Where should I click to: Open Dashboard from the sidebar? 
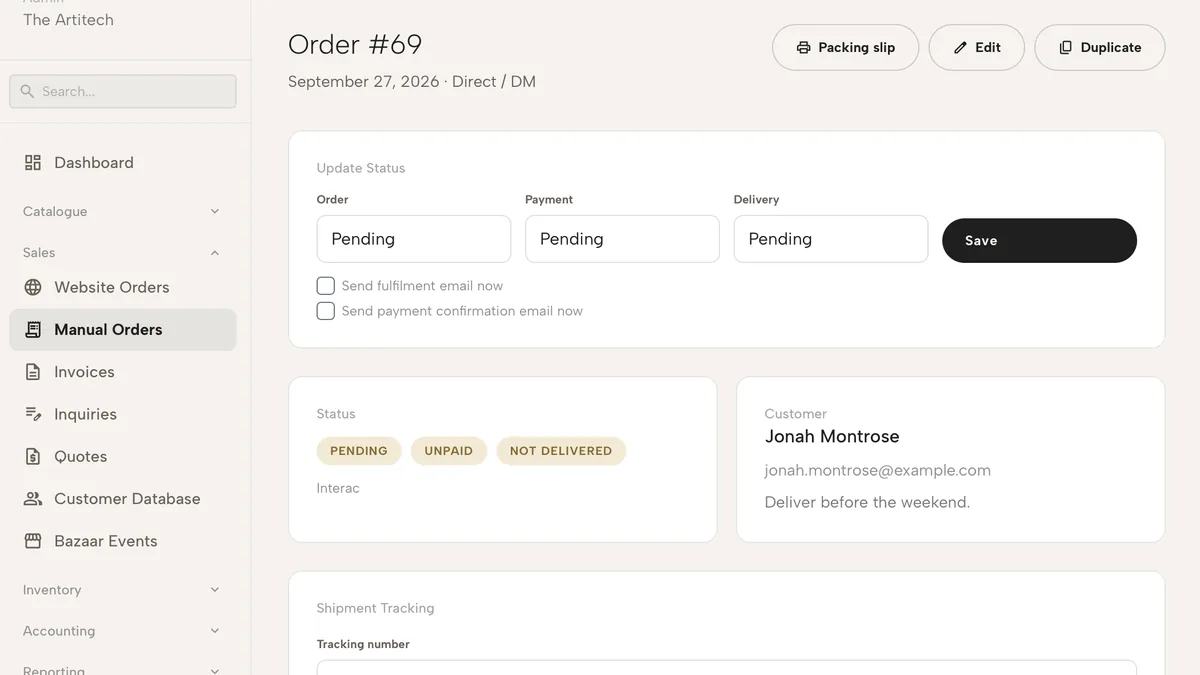(x=123, y=163)
